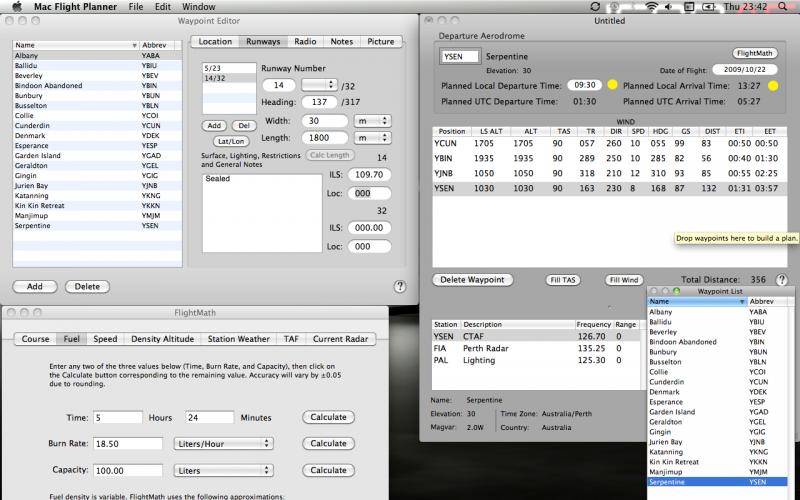This screenshot has width=800, height=500.
Task: Click the YSEN departure aerodrome field
Action: pos(460,56)
